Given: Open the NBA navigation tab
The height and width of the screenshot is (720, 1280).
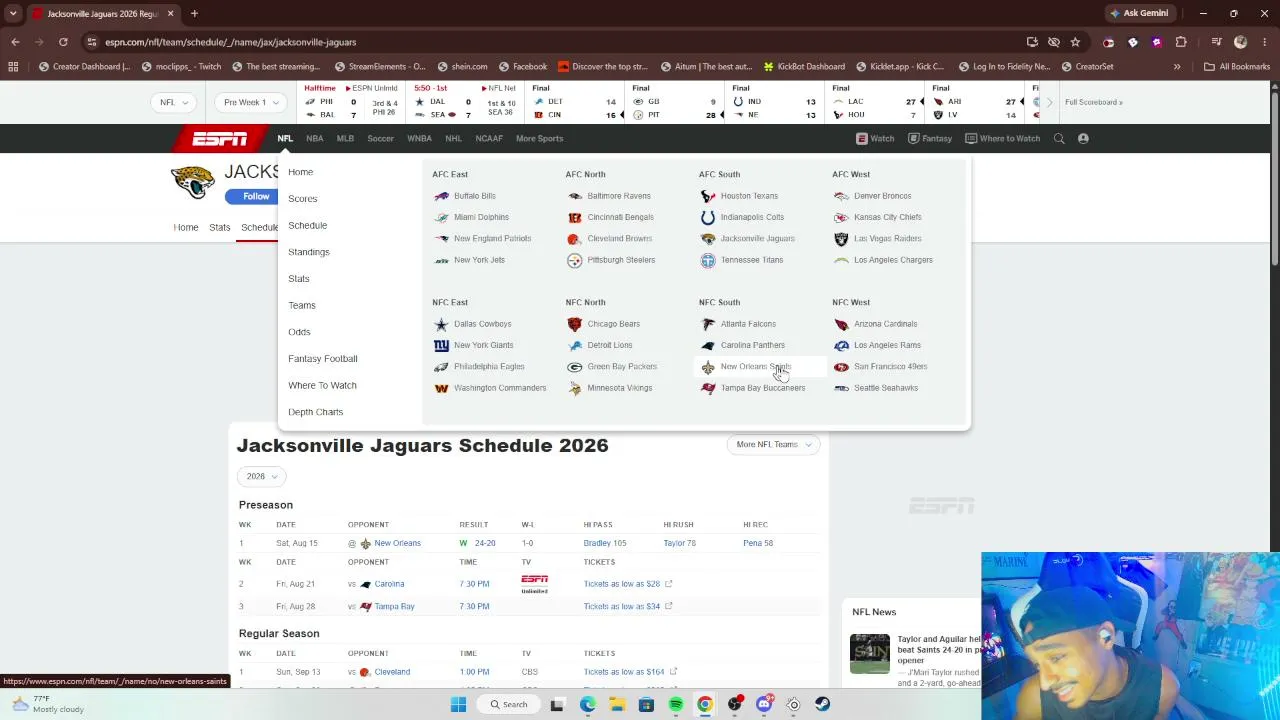Looking at the screenshot, I should coord(315,139).
